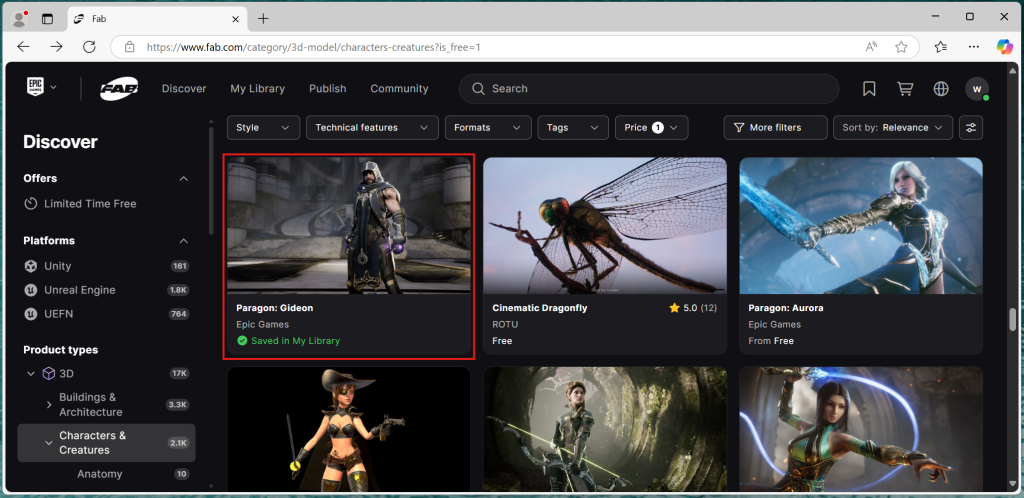The height and width of the screenshot is (498, 1024).
Task: Refresh the page
Action: 89,47
